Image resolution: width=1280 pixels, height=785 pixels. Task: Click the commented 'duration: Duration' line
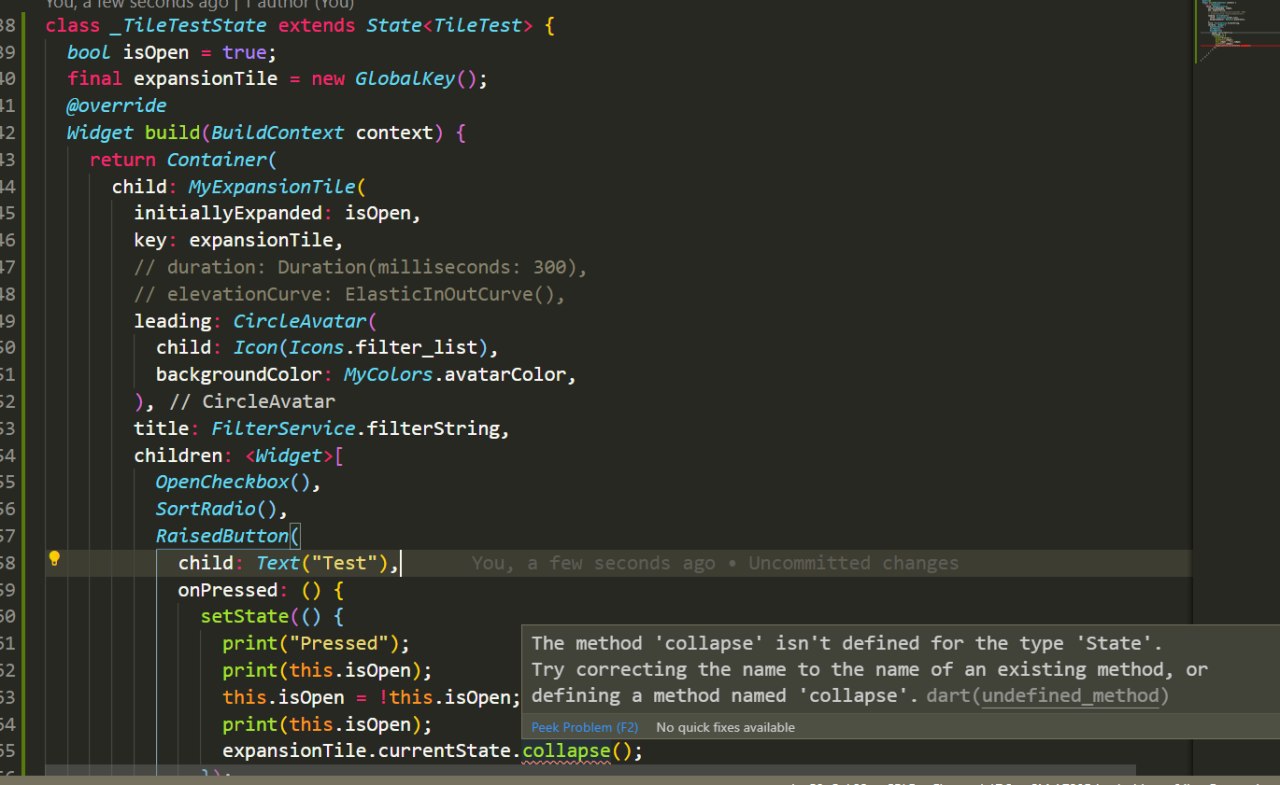361,267
